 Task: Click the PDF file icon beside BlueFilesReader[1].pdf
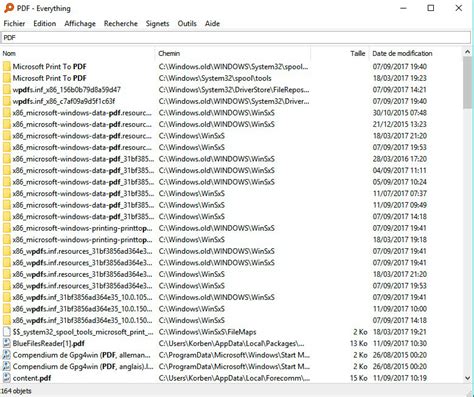(6, 343)
